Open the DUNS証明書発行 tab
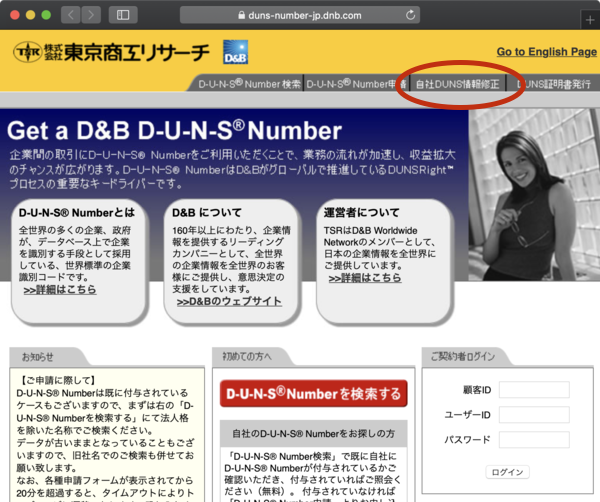The width and height of the screenshot is (600, 502). click(x=553, y=84)
